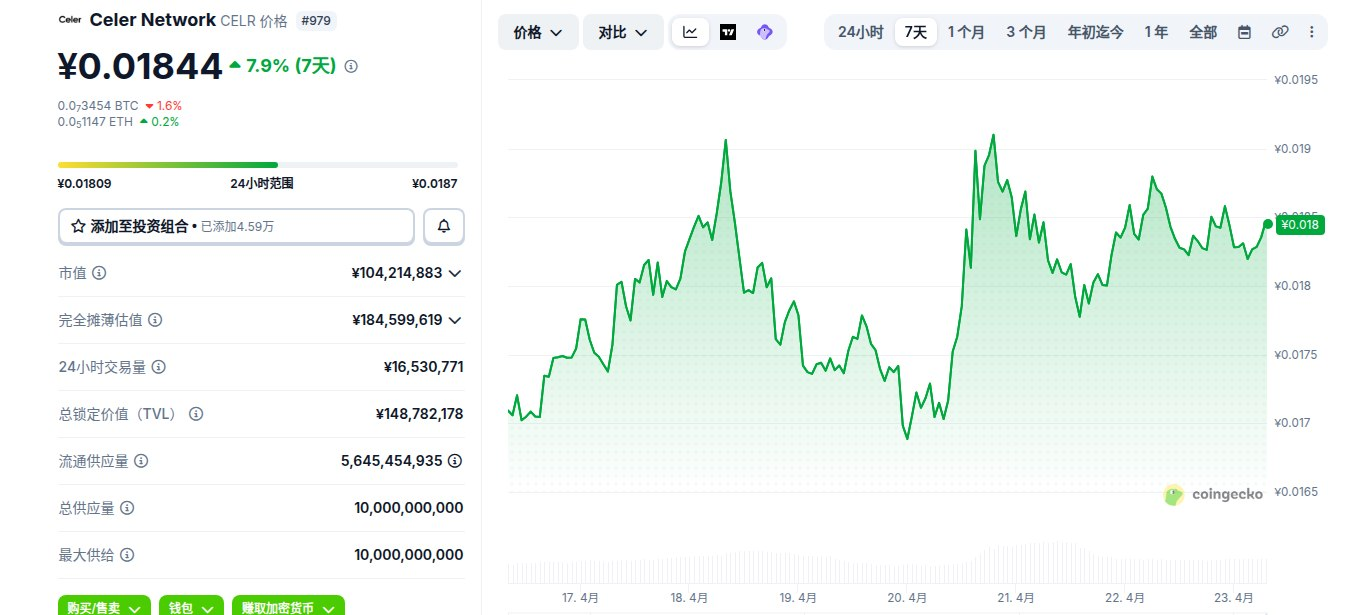Open chart more options three-dot menu

[x=1312, y=32]
